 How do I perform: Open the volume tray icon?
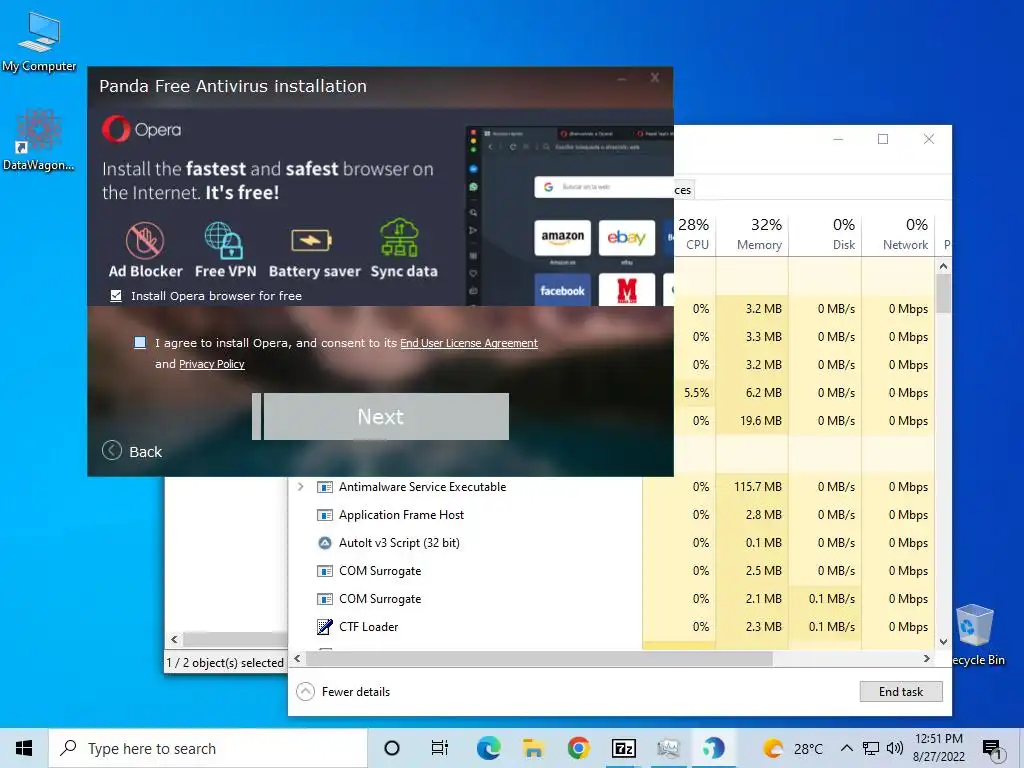coord(895,748)
